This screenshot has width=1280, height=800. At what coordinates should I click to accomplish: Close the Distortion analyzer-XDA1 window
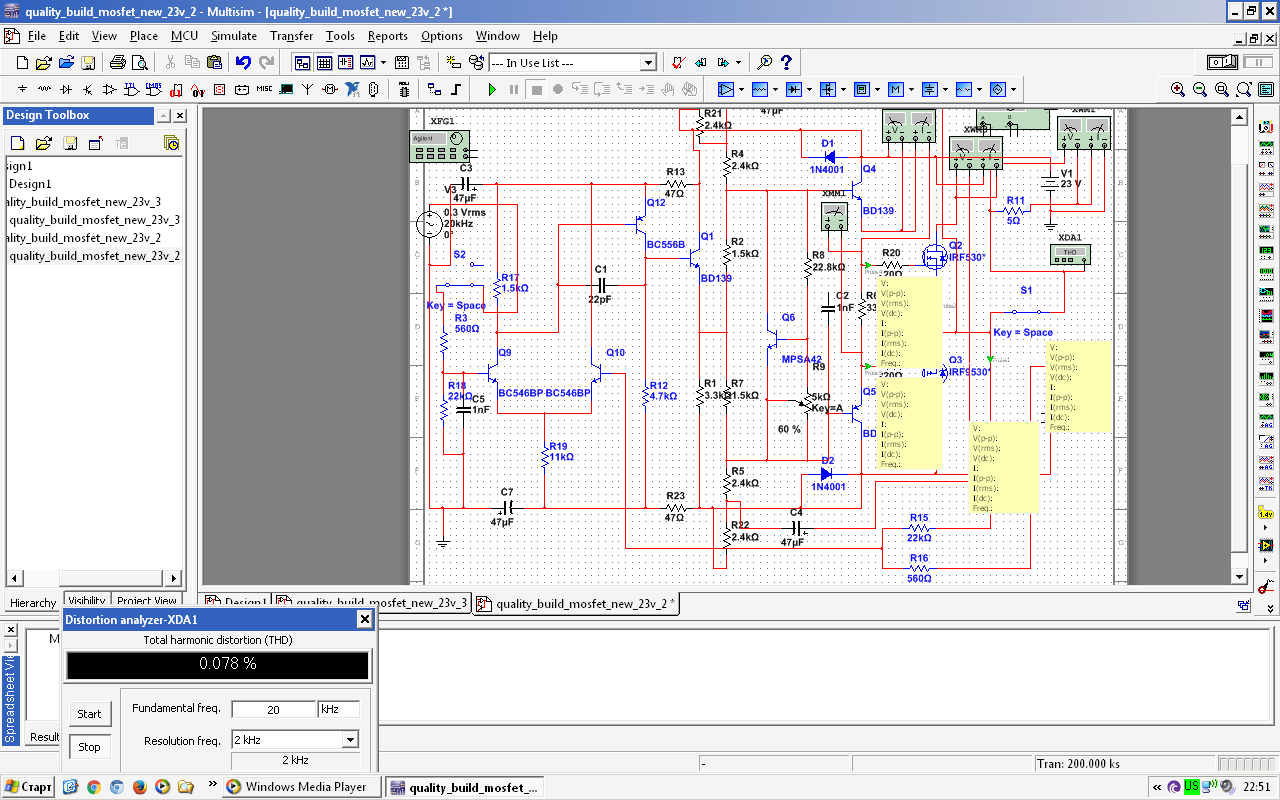click(x=364, y=620)
